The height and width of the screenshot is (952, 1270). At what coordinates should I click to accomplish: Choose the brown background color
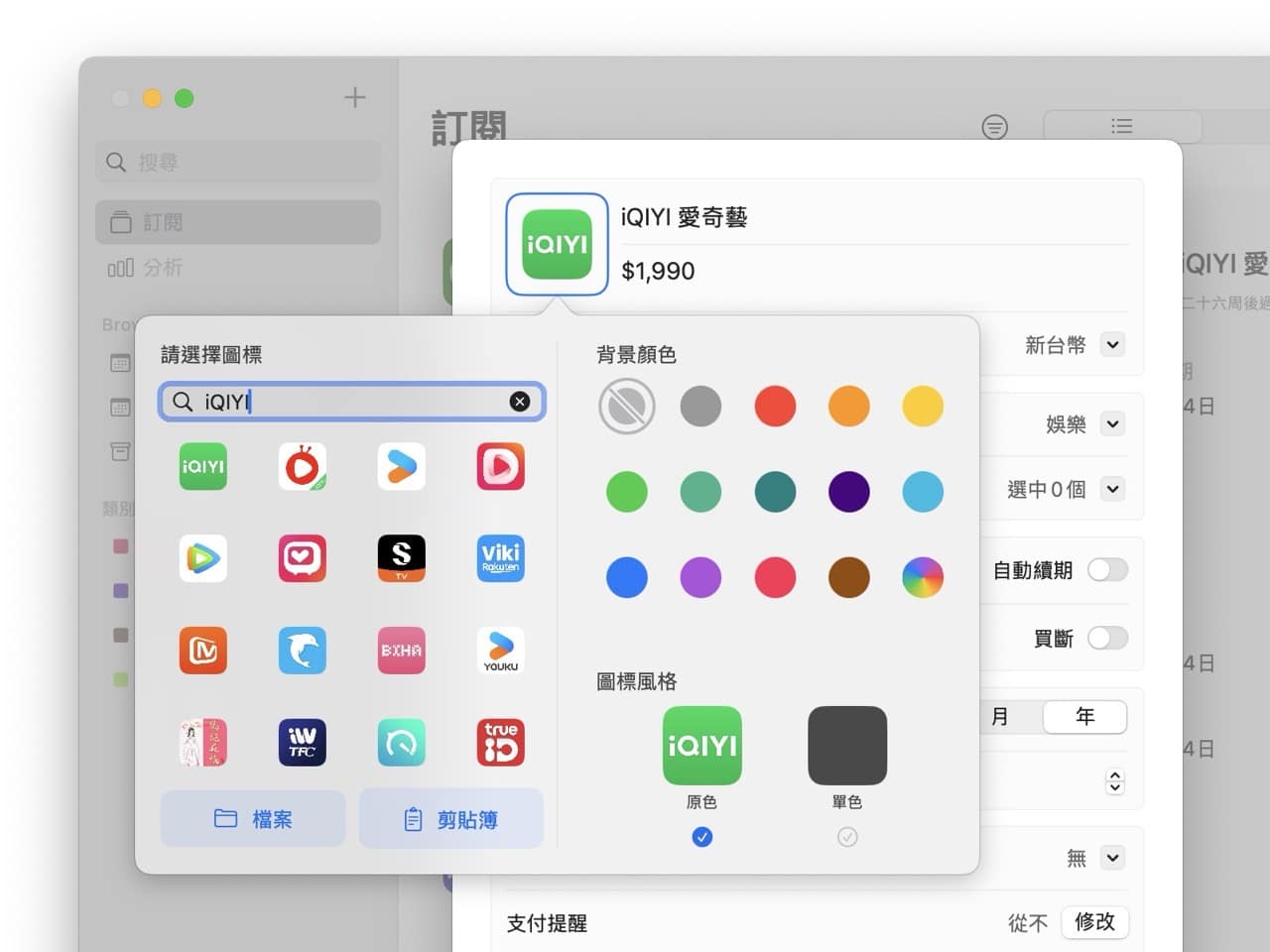click(849, 577)
